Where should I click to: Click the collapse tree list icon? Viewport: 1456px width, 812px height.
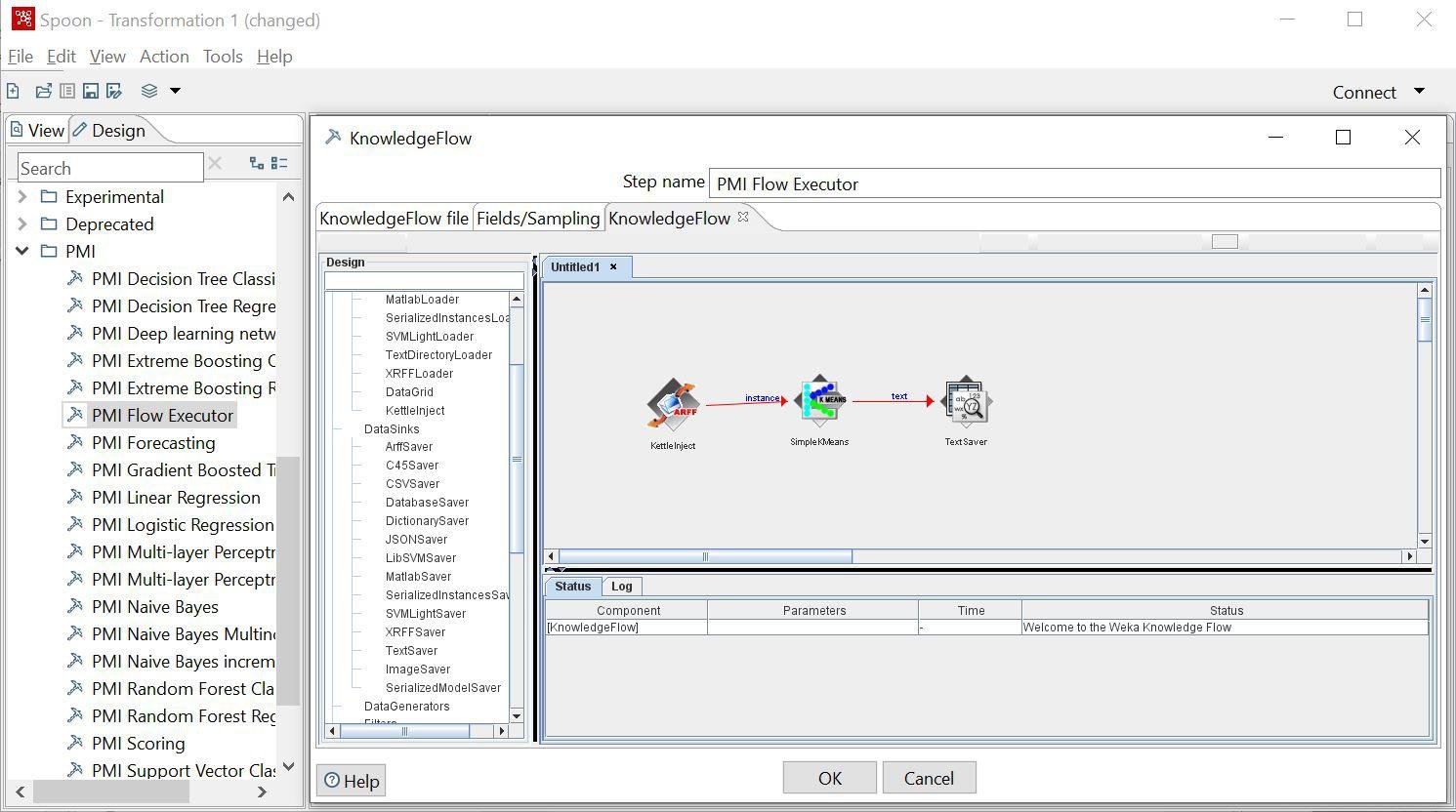tap(279, 163)
